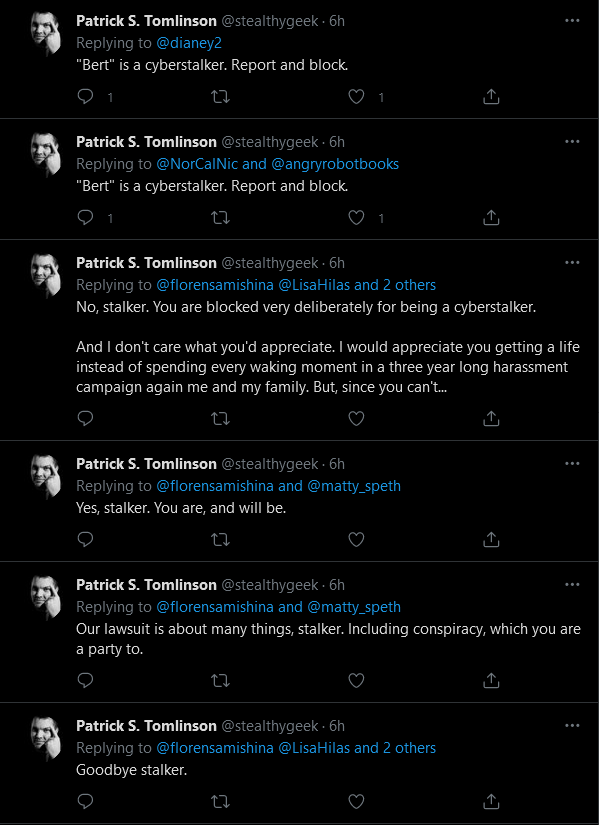Like the "Goodbye stalker." tweet
Image resolution: width=599 pixels, height=825 pixels.
[356, 801]
